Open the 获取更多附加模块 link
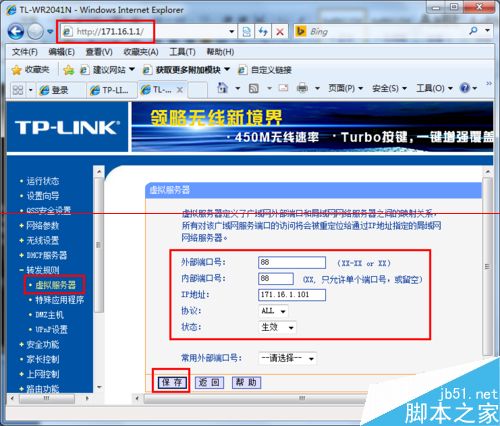500x426 pixels. coord(186,70)
